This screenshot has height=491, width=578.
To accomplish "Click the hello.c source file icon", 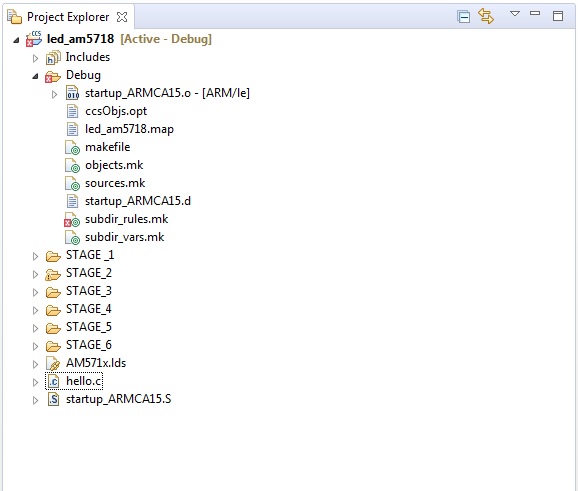I will tap(53, 381).
